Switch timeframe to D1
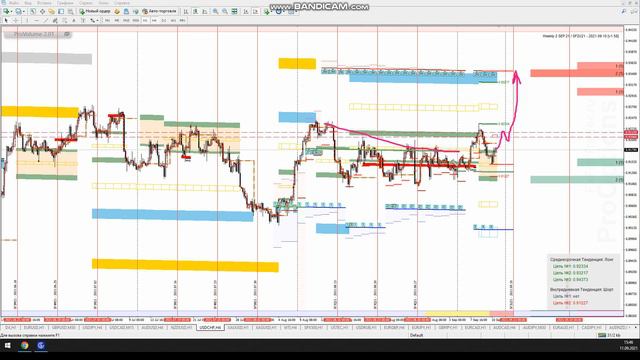Image resolution: width=640 pixels, height=360 pixels. click(x=164, y=20)
